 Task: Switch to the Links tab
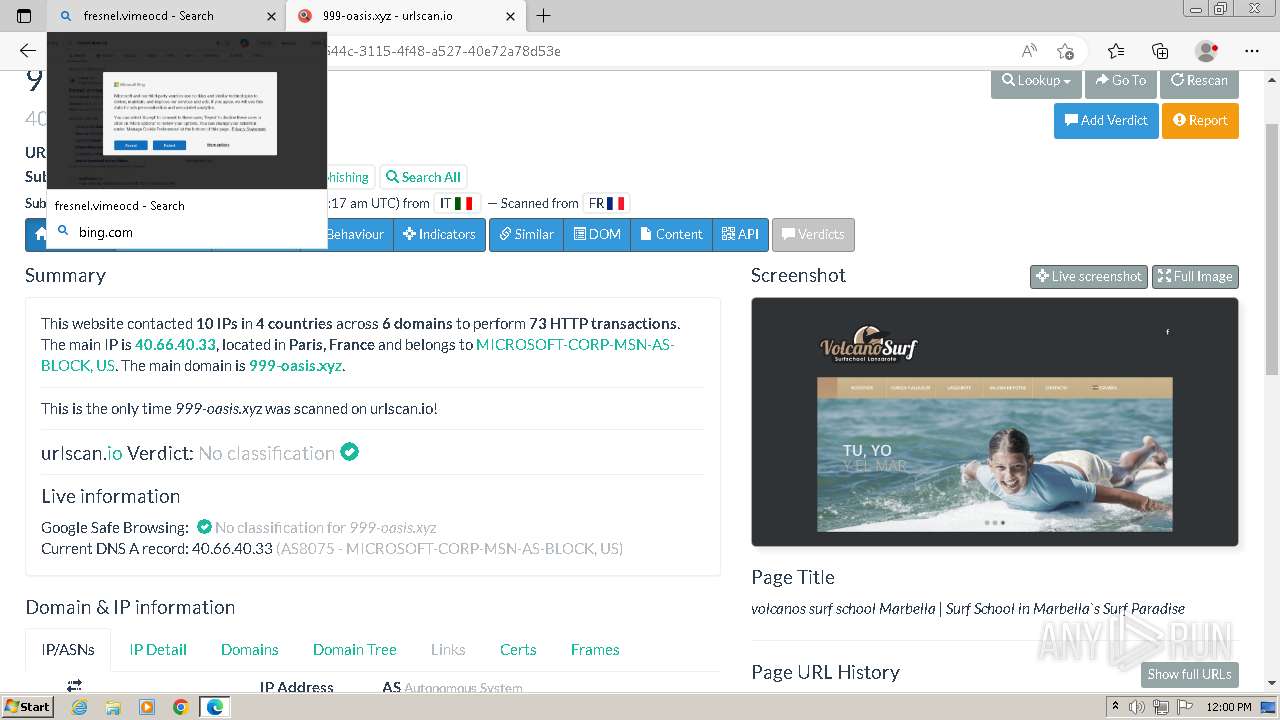(x=448, y=649)
